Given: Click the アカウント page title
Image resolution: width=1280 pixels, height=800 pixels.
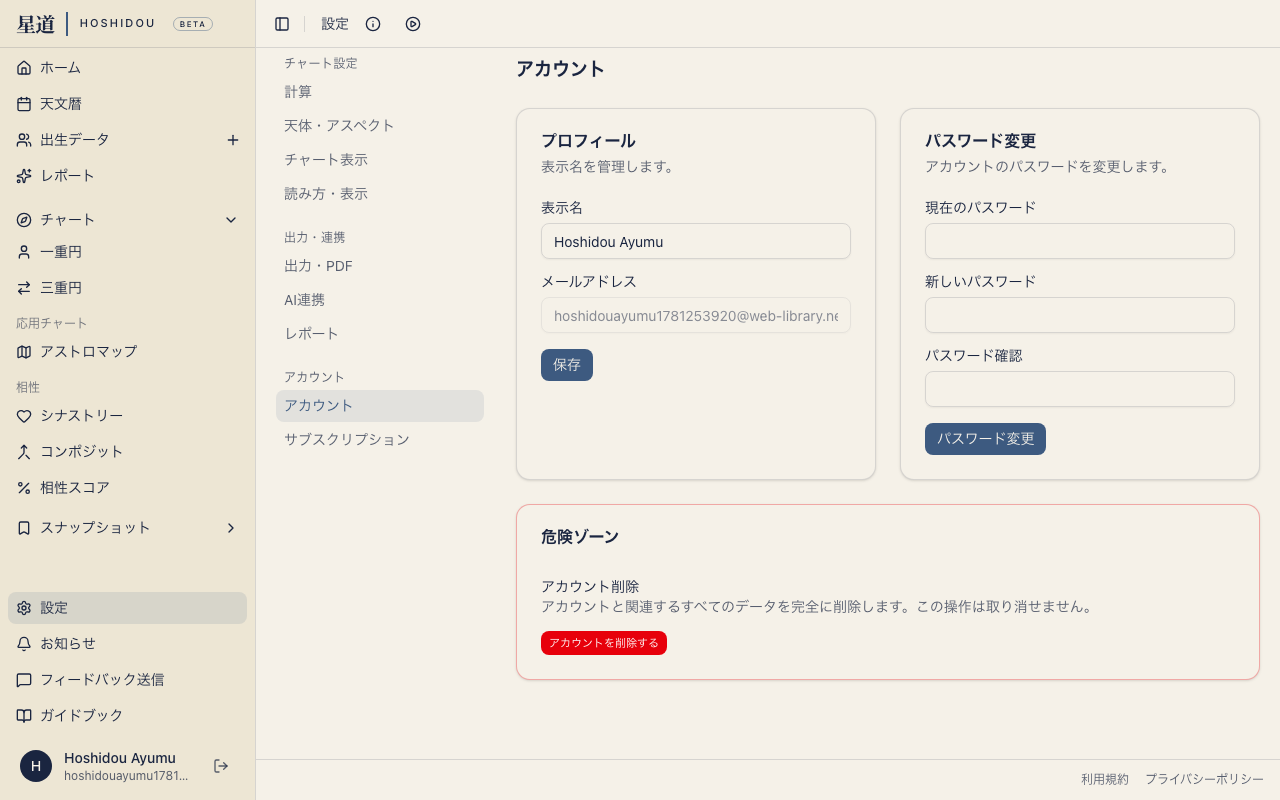Looking at the screenshot, I should [560, 69].
